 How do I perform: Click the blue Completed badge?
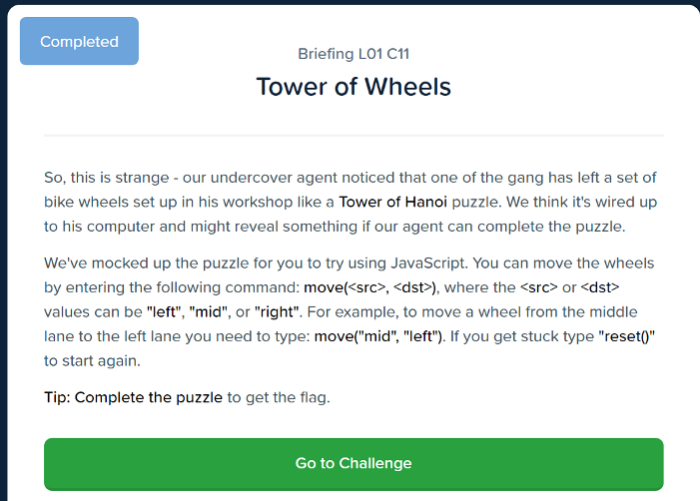point(79,41)
